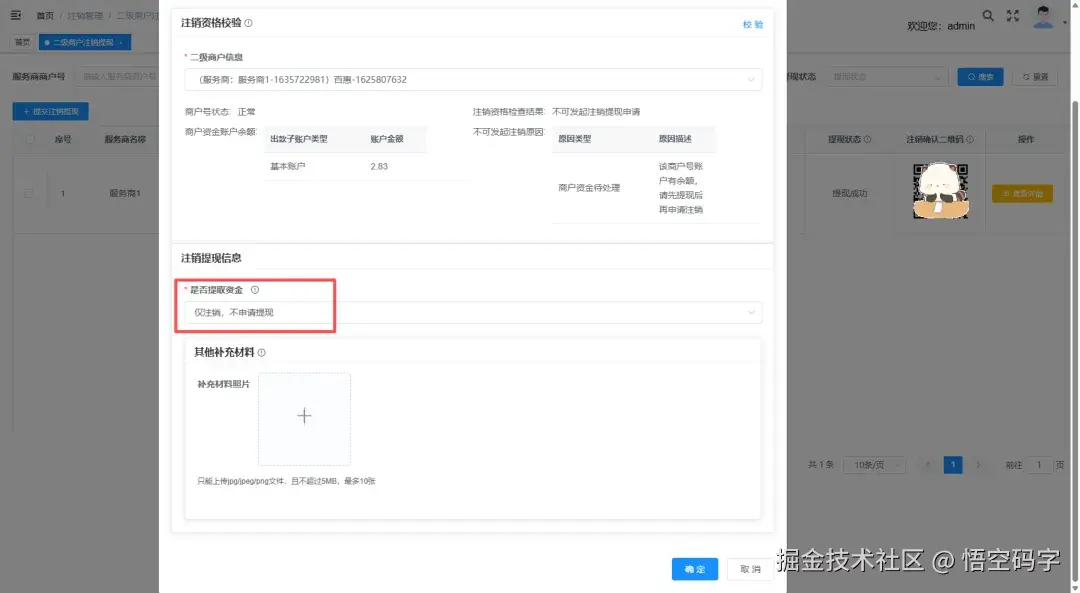Viewport: 1080px width, 593px height.
Task: Click the plus icon to upload 补充材料照片
Action: [x=304, y=417]
